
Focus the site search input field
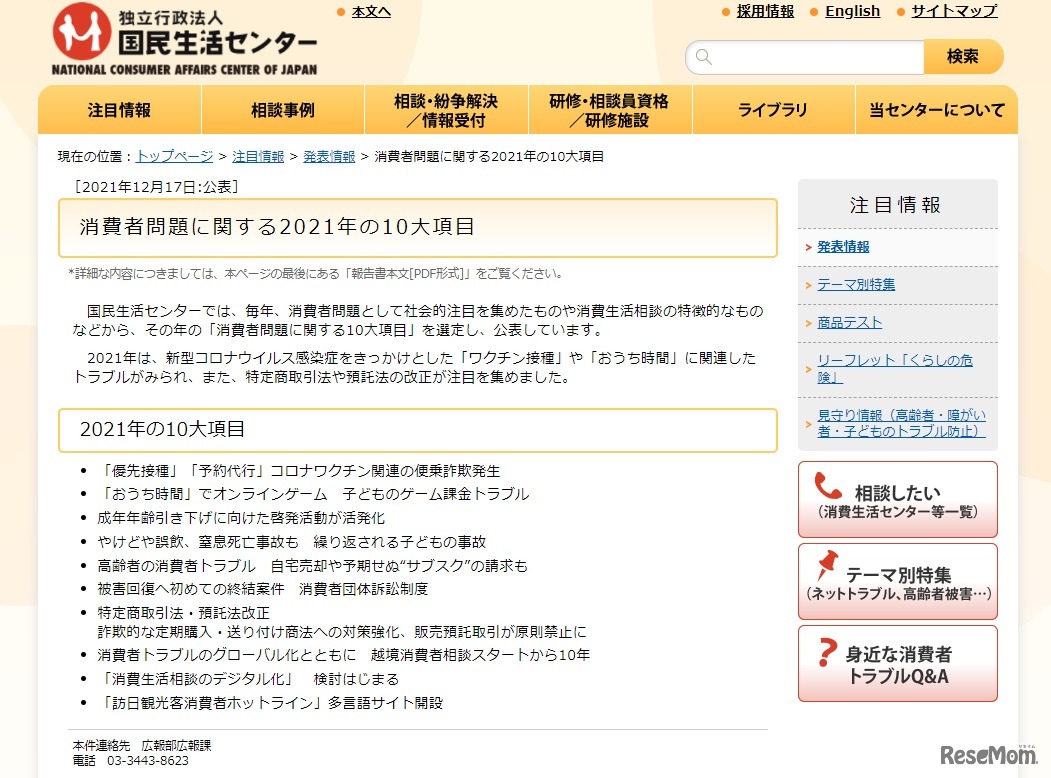tap(804, 57)
